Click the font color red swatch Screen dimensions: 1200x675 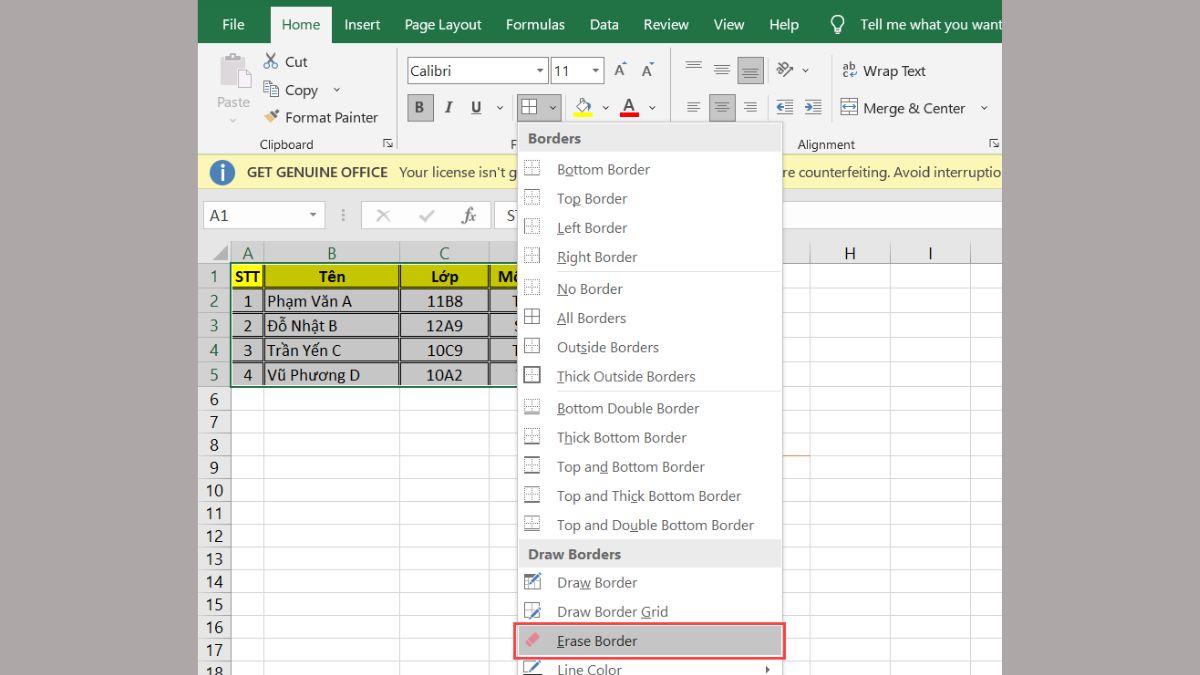pos(629,108)
